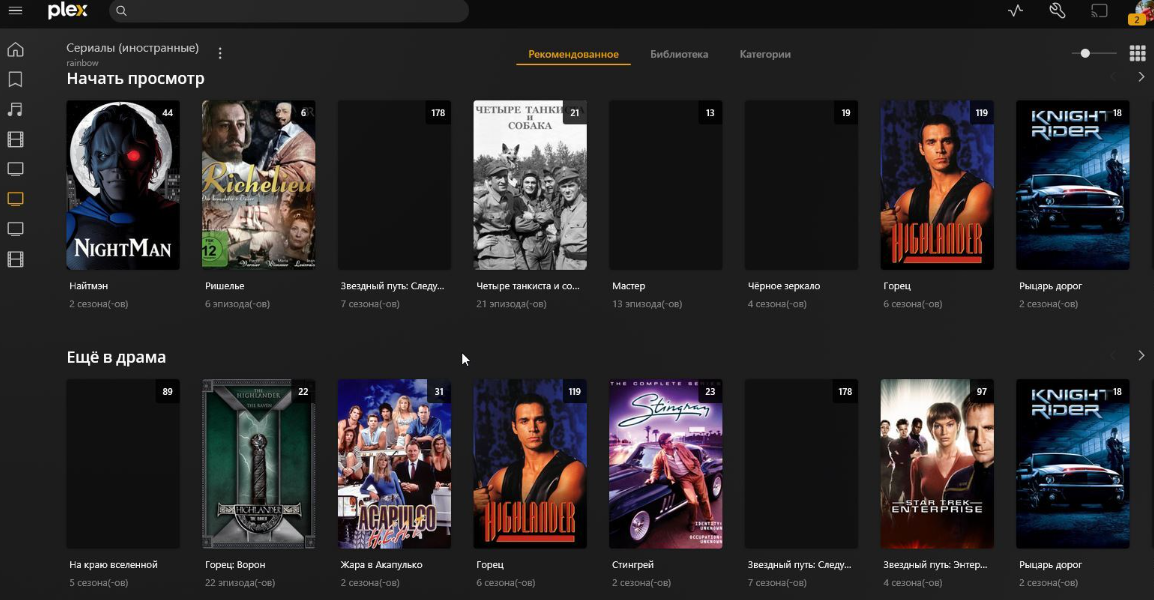This screenshot has height=600, width=1154.
Task: Open the Чёрное зеркало show title link
Action: (784, 286)
